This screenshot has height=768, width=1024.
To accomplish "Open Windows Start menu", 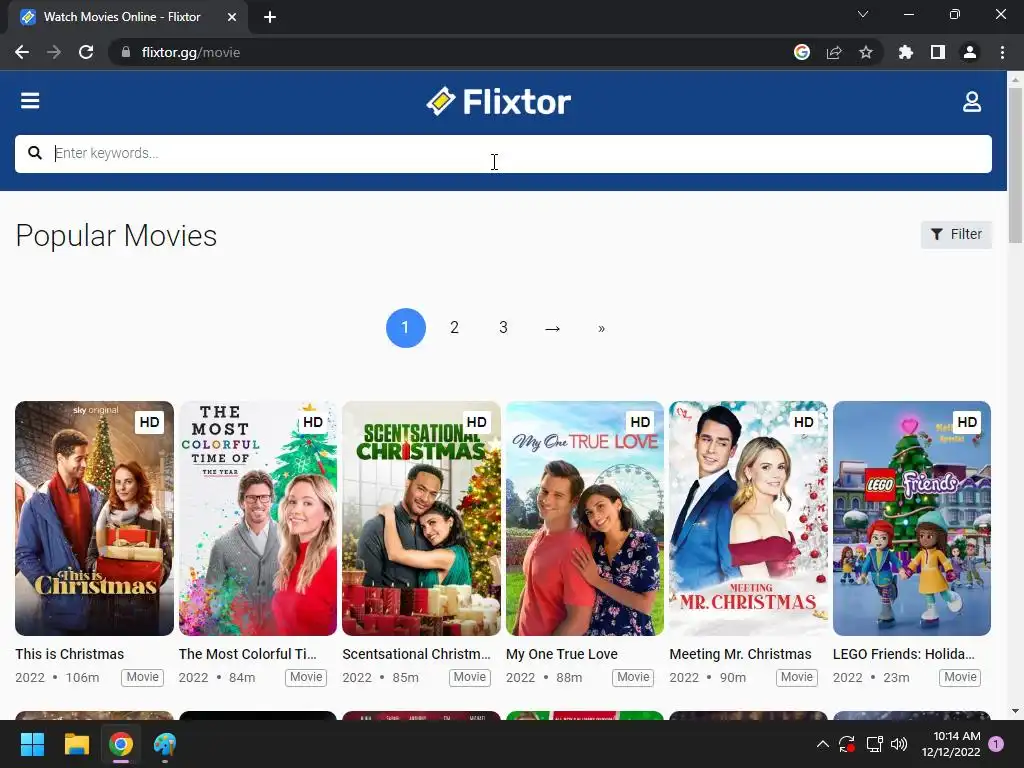I will click(x=32, y=744).
